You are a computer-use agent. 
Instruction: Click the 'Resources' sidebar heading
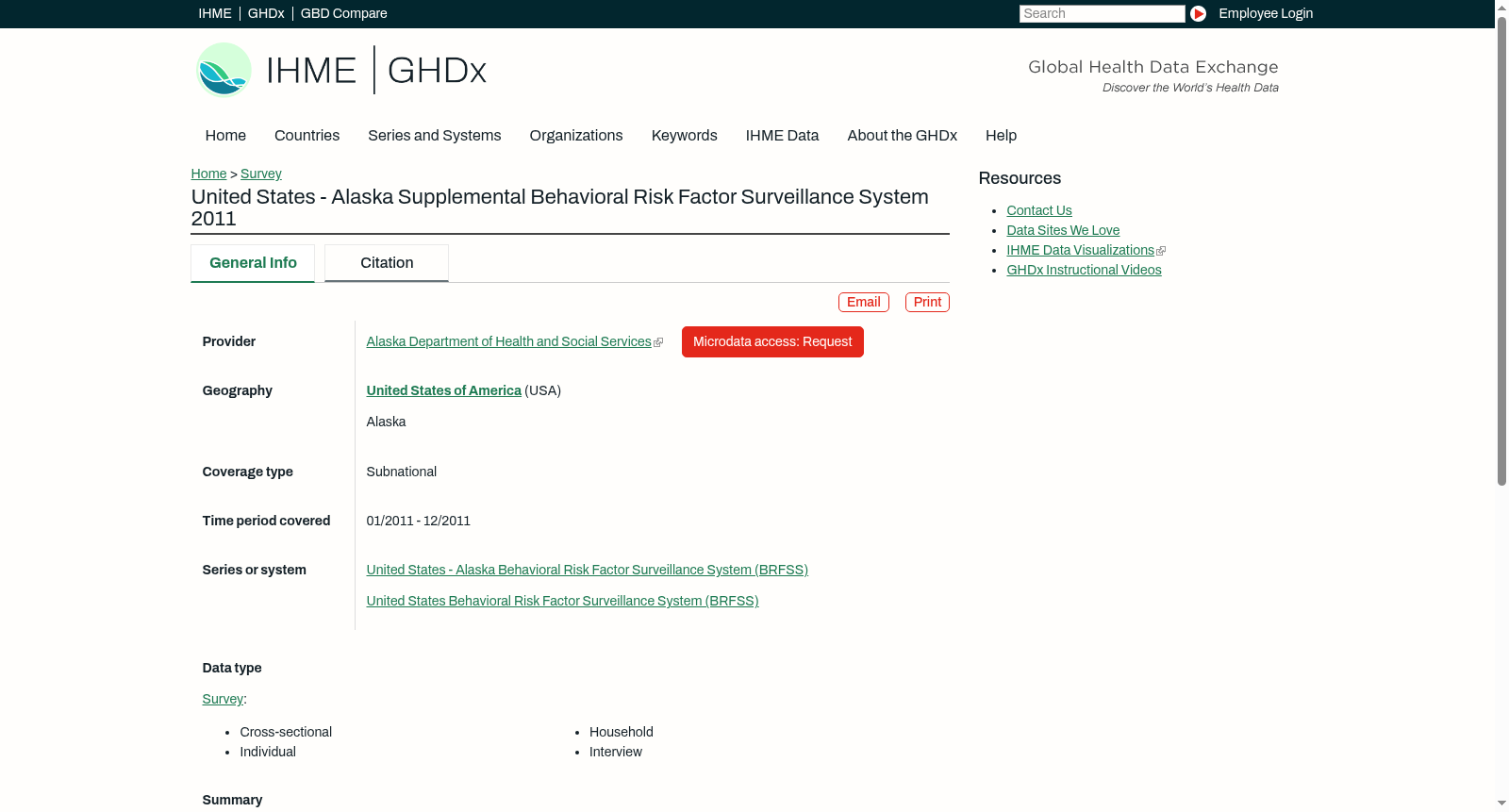coord(1020,178)
